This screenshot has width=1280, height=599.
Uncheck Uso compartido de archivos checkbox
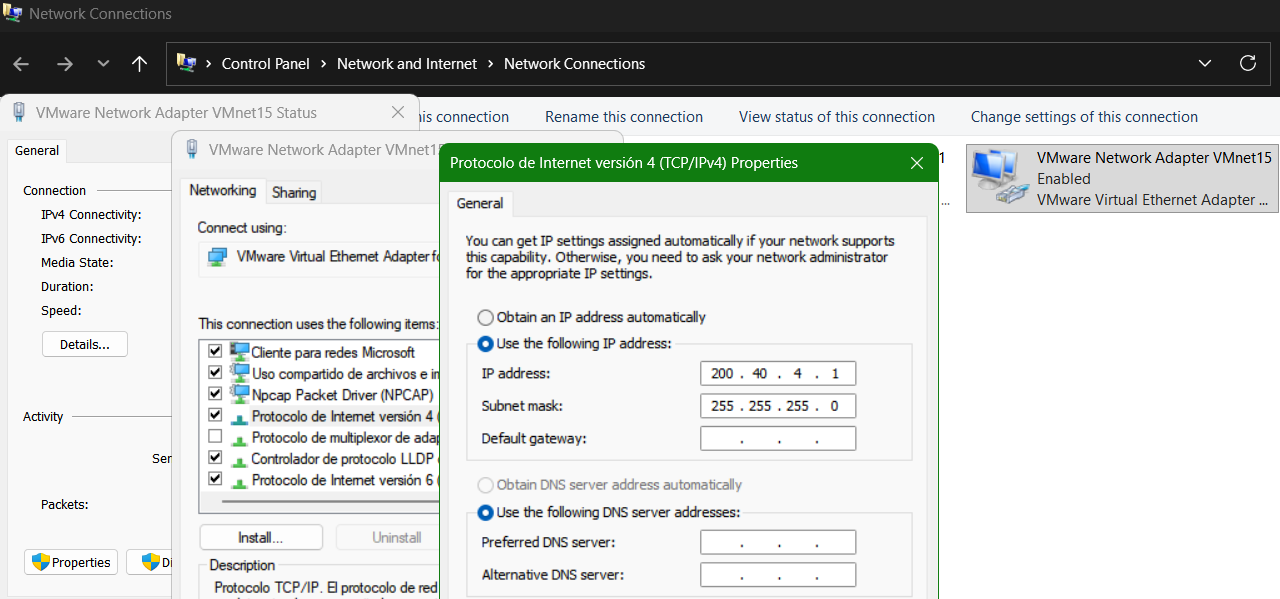point(215,372)
